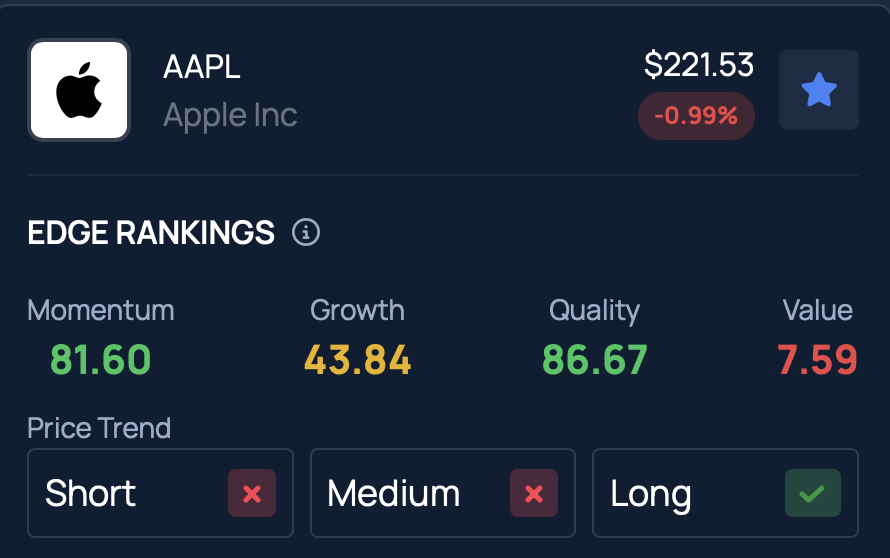Click the Quality score 86.67
Screen dimensions: 890x558
594,359
